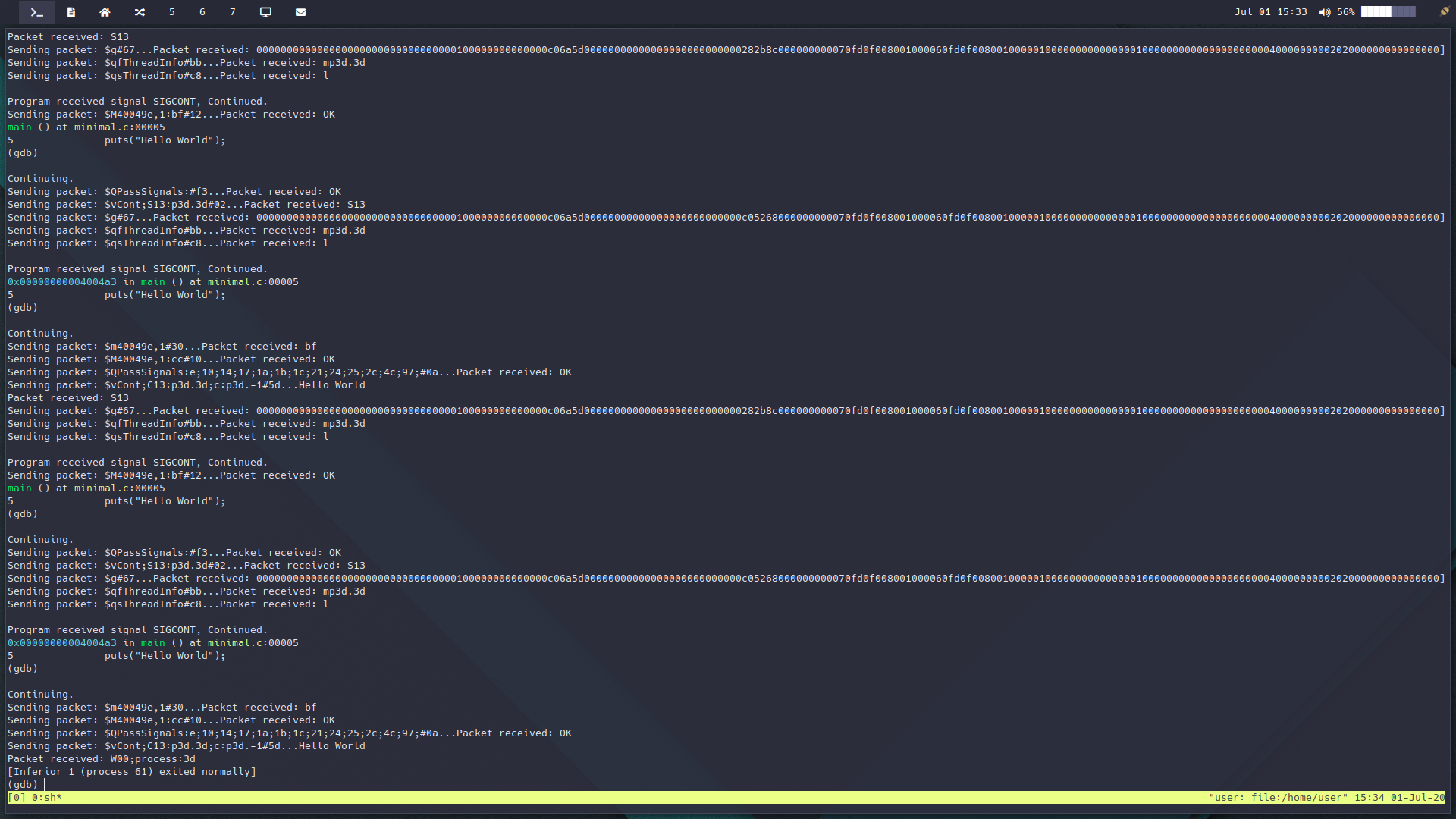Click the Jul 01 15:33 clock
Image resolution: width=1456 pixels, height=819 pixels.
tap(1271, 12)
